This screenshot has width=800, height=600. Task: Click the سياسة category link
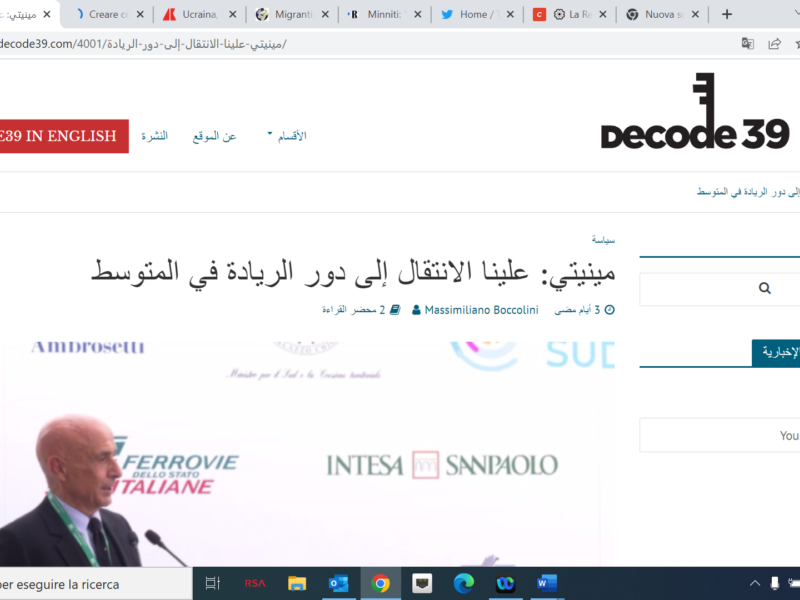point(603,239)
